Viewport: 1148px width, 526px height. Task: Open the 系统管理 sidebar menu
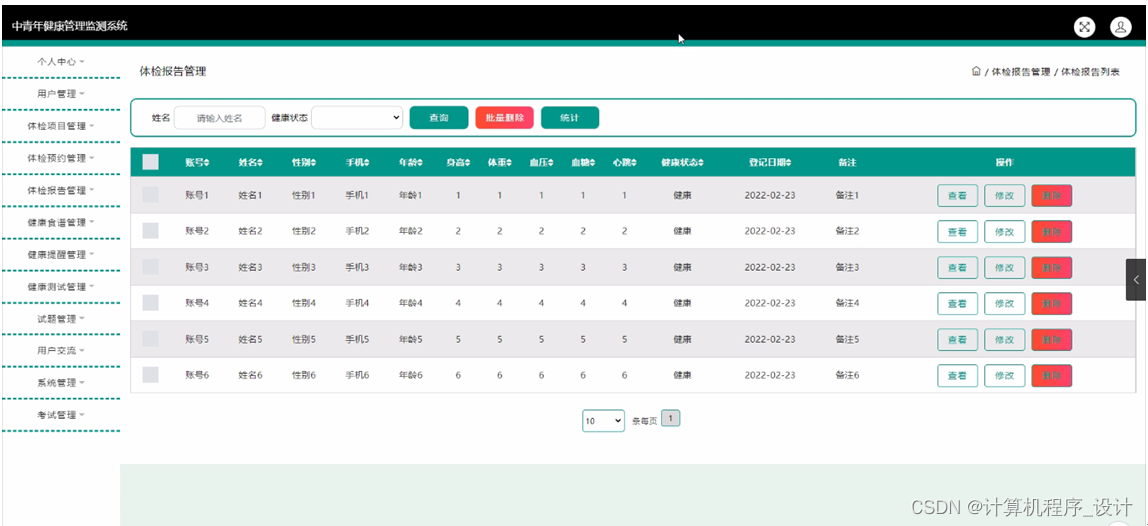click(x=61, y=382)
